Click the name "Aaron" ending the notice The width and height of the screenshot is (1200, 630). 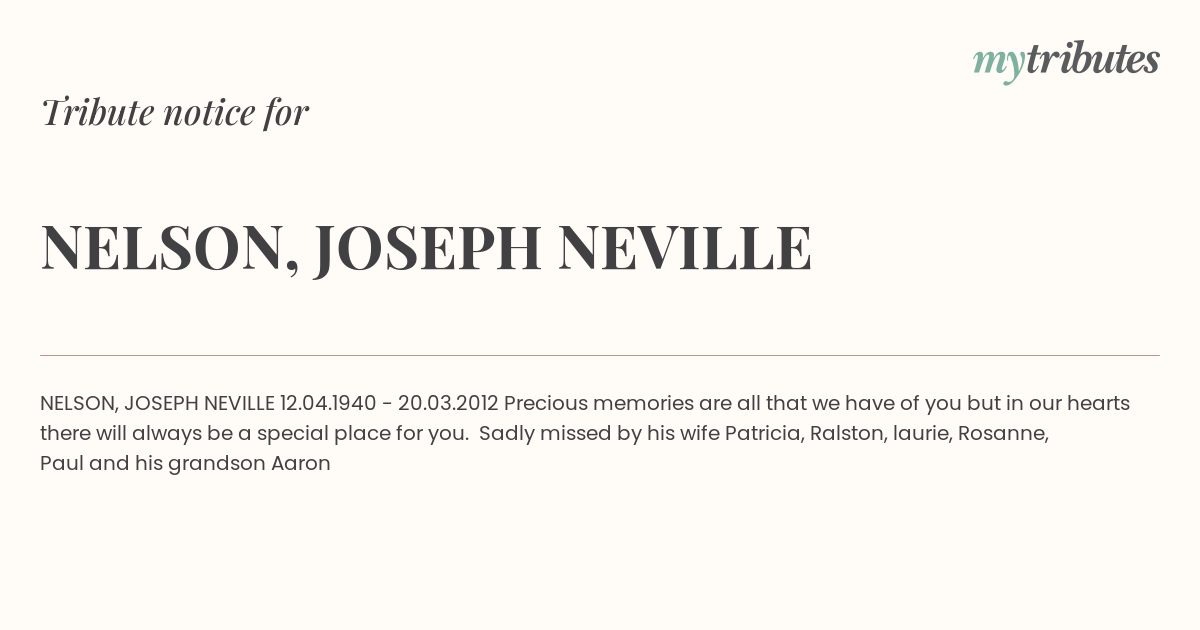300,464
